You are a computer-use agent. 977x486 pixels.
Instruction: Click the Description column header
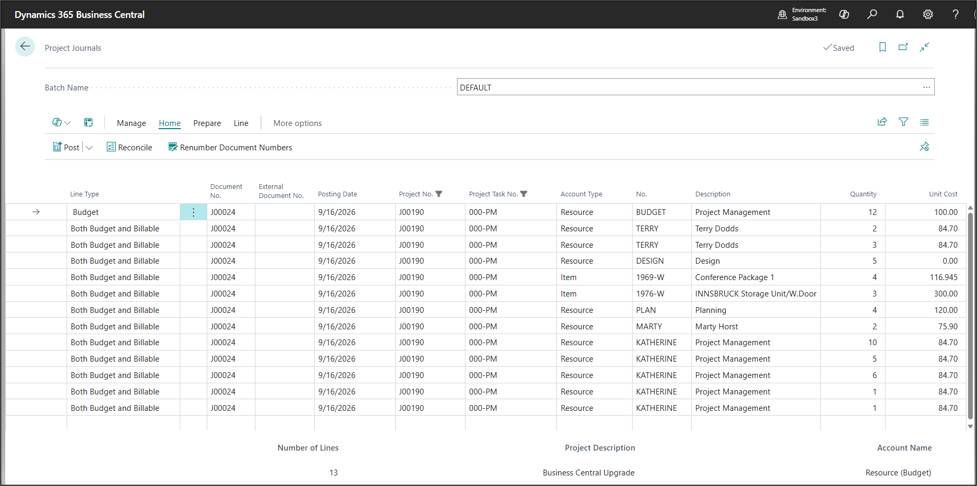coord(713,194)
